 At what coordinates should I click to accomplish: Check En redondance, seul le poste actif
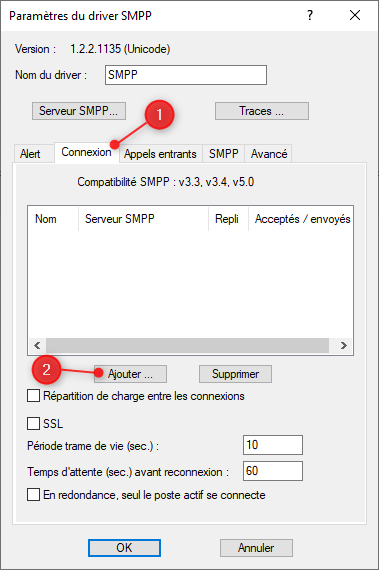(x=33, y=495)
